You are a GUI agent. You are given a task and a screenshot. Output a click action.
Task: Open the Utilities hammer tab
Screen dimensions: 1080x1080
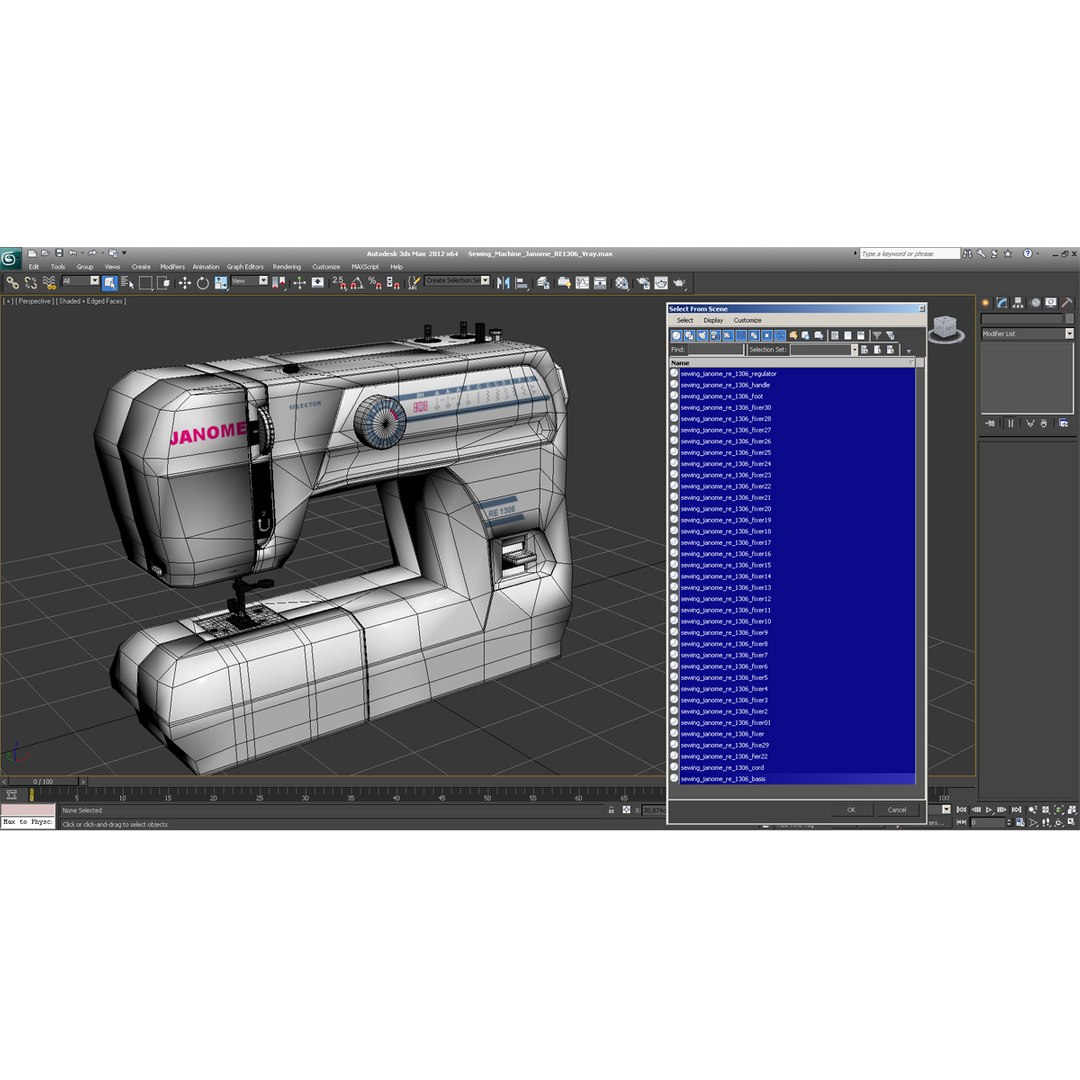click(x=1067, y=302)
